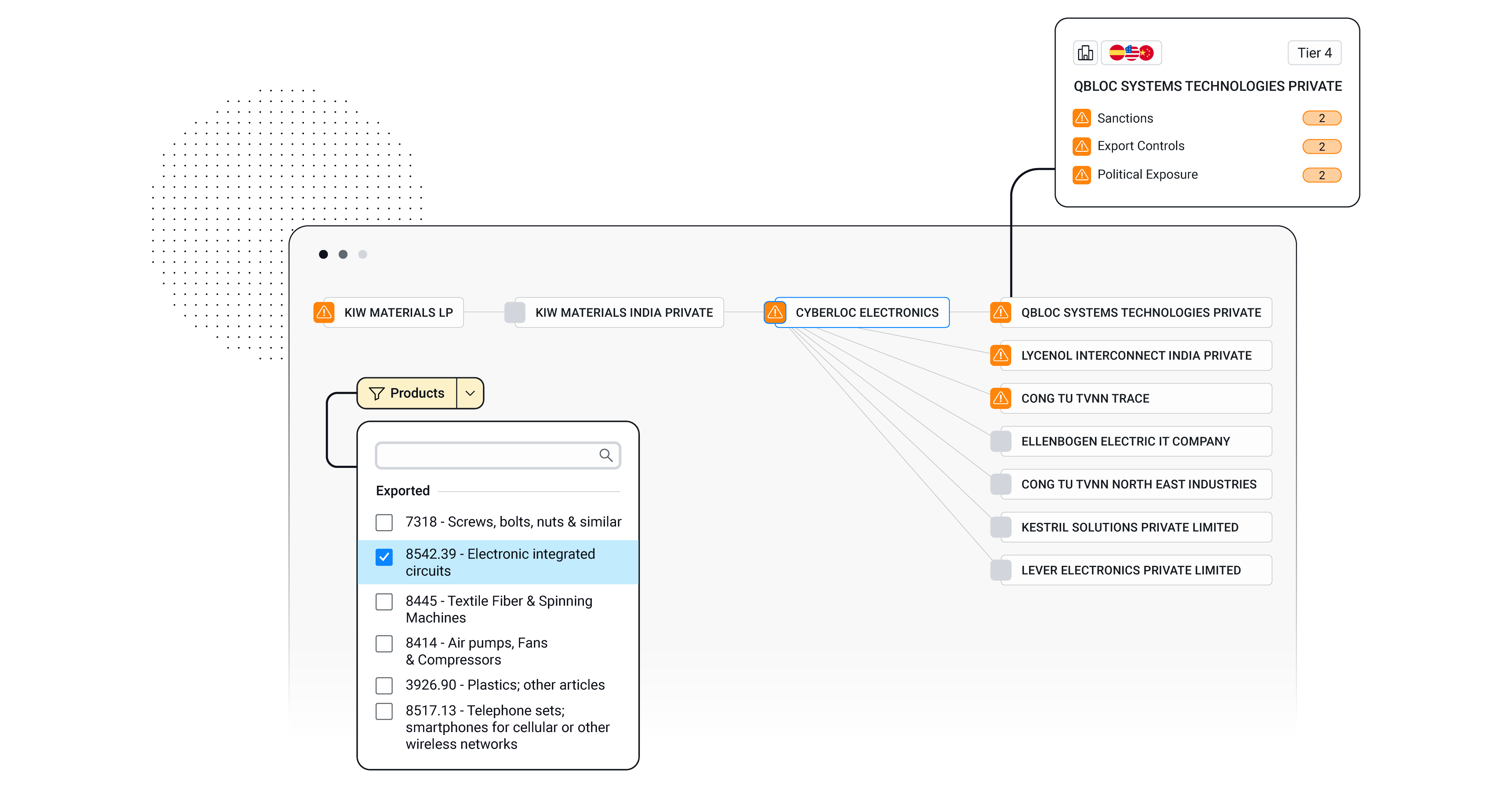
Task: Click the magnifier icon in the product search box
Action: pos(606,455)
